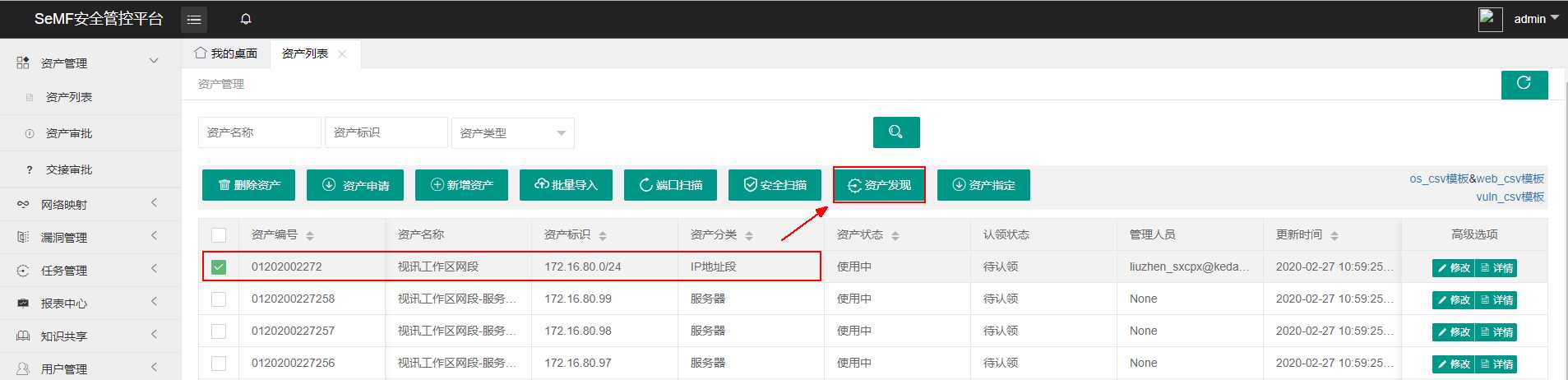This screenshot has width=1568, height=380.
Task: Click 修改 for row 172.16.80.0/24
Action: [1454, 268]
